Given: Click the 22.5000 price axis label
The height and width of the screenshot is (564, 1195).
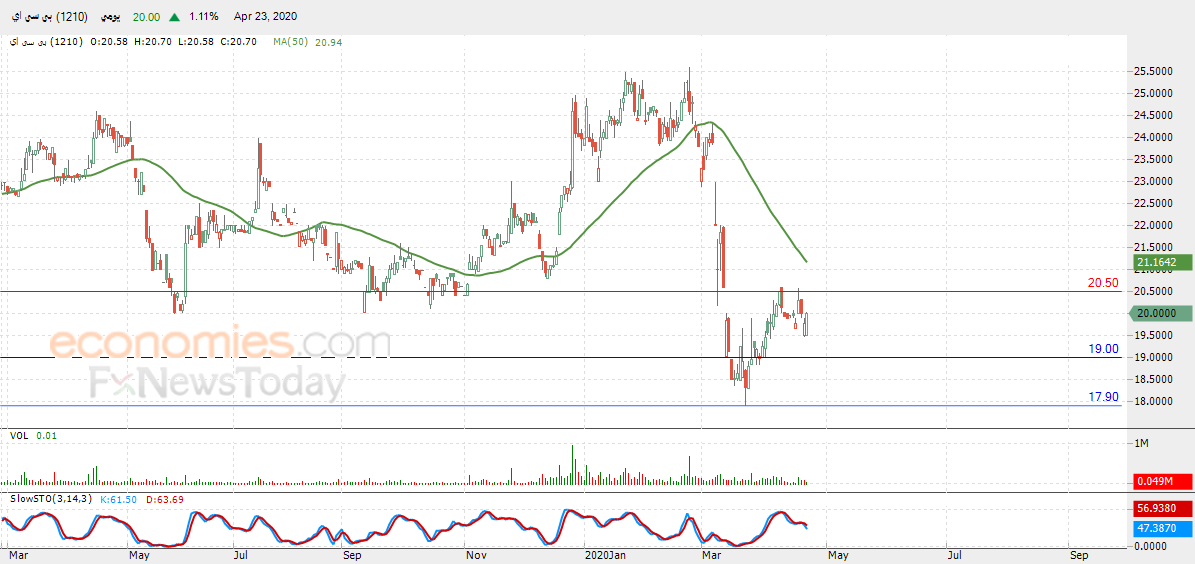Looking at the screenshot, I should pyautogui.click(x=1154, y=203).
